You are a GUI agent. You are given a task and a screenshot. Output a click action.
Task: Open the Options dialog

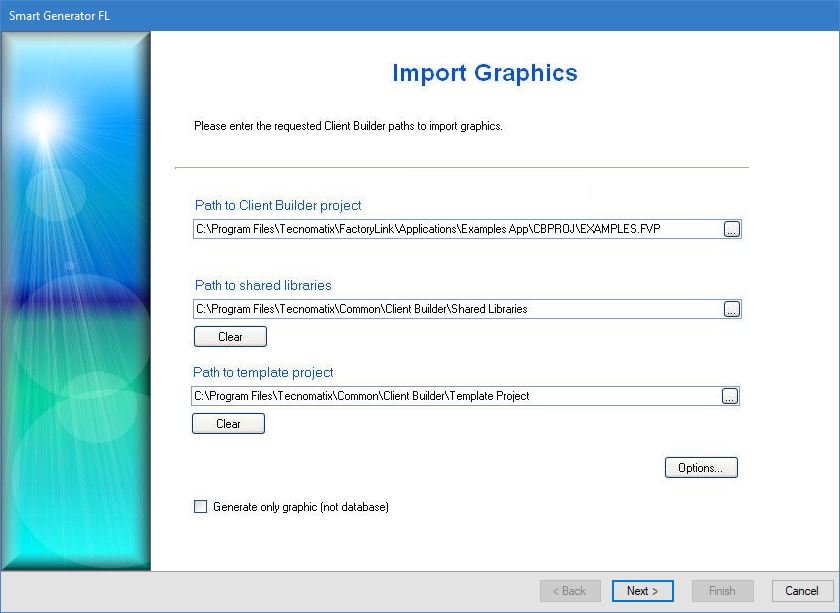pos(701,468)
